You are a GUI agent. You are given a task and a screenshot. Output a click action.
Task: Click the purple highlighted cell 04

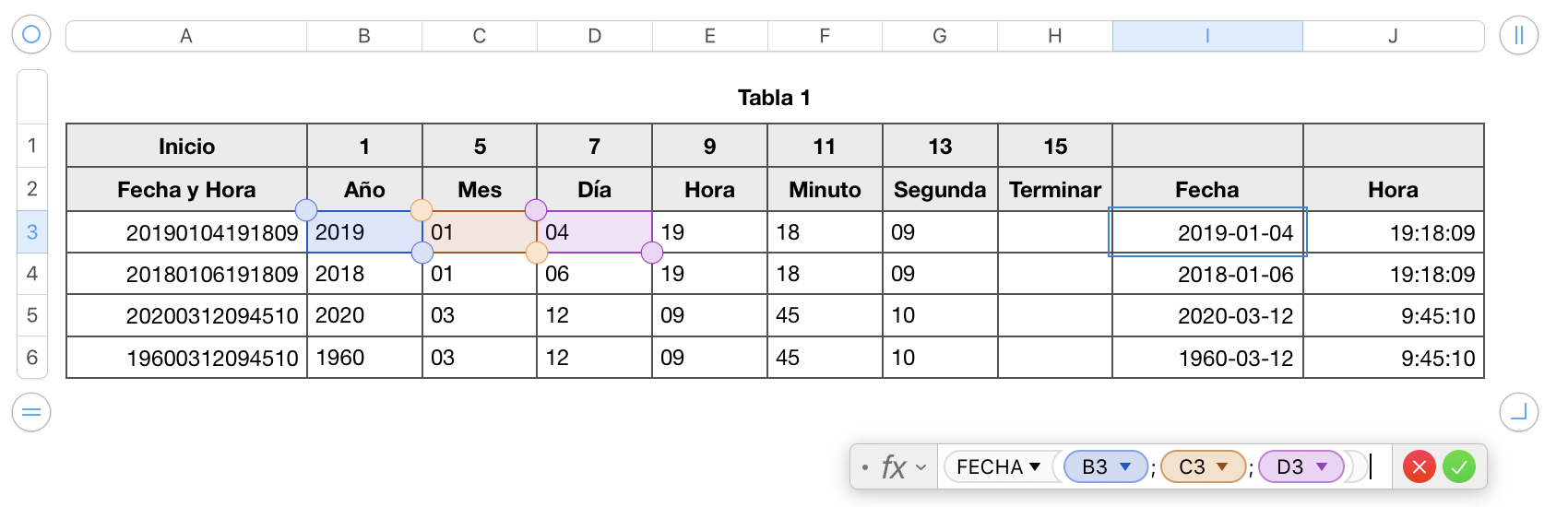tap(593, 232)
